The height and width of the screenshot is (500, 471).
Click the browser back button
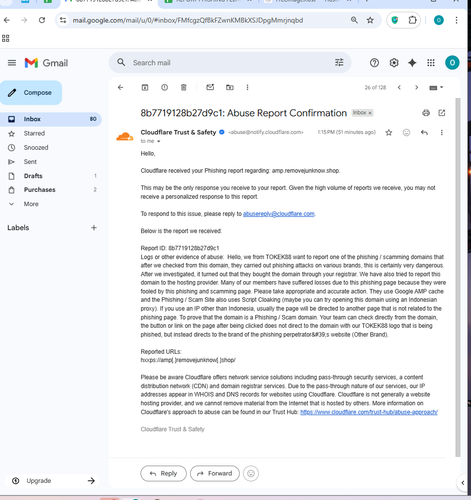tap(7, 20)
